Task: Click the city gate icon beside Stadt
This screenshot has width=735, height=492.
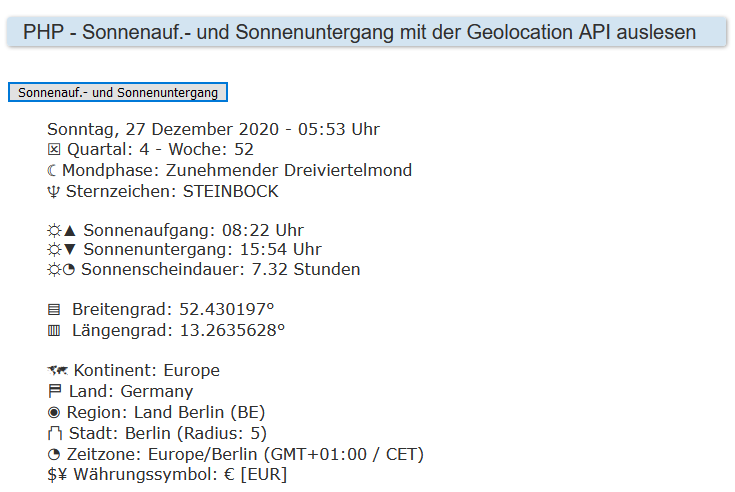Action: pos(54,434)
